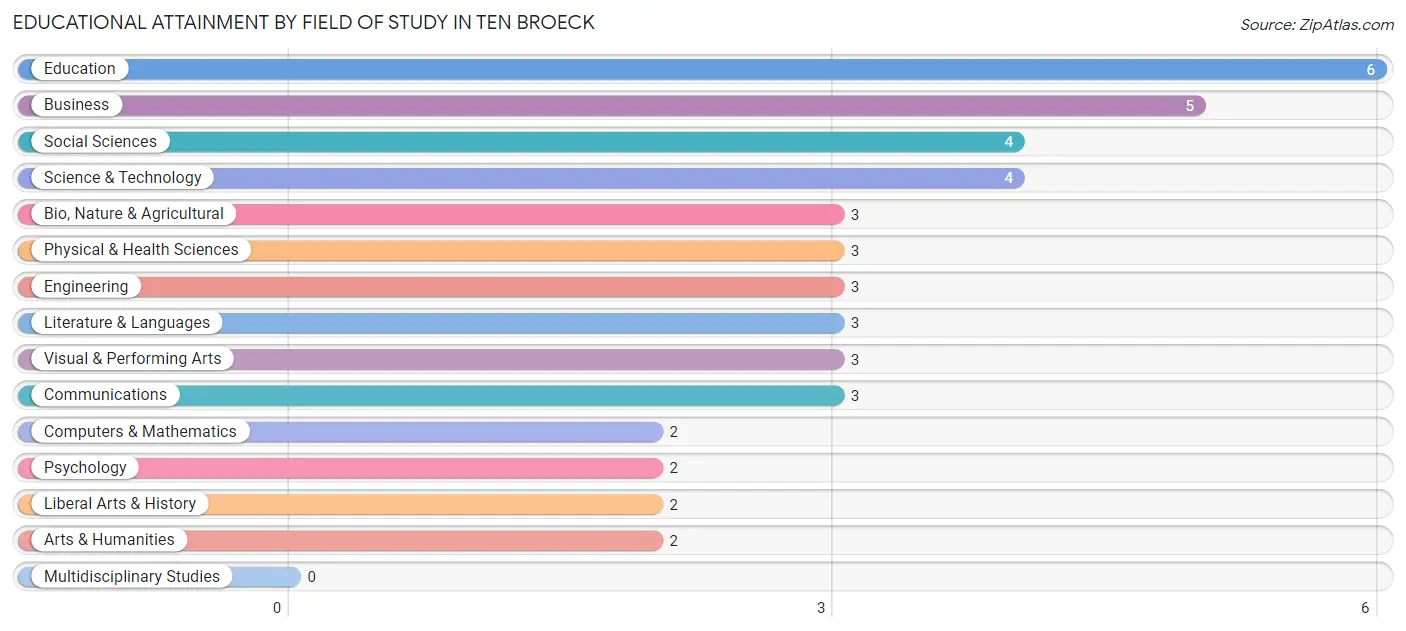
Task: Click the Education bar label
Action: pyautogui.click(x=79, y=69)
